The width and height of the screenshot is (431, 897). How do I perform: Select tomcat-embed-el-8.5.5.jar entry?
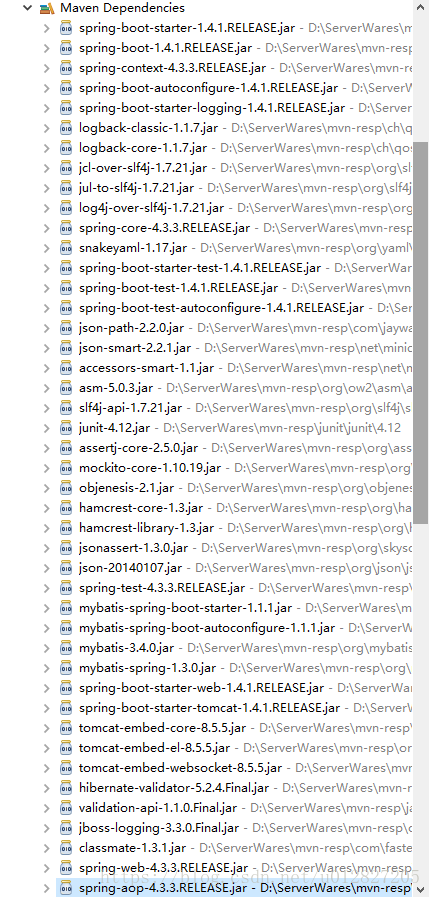(x=155, y=748)
